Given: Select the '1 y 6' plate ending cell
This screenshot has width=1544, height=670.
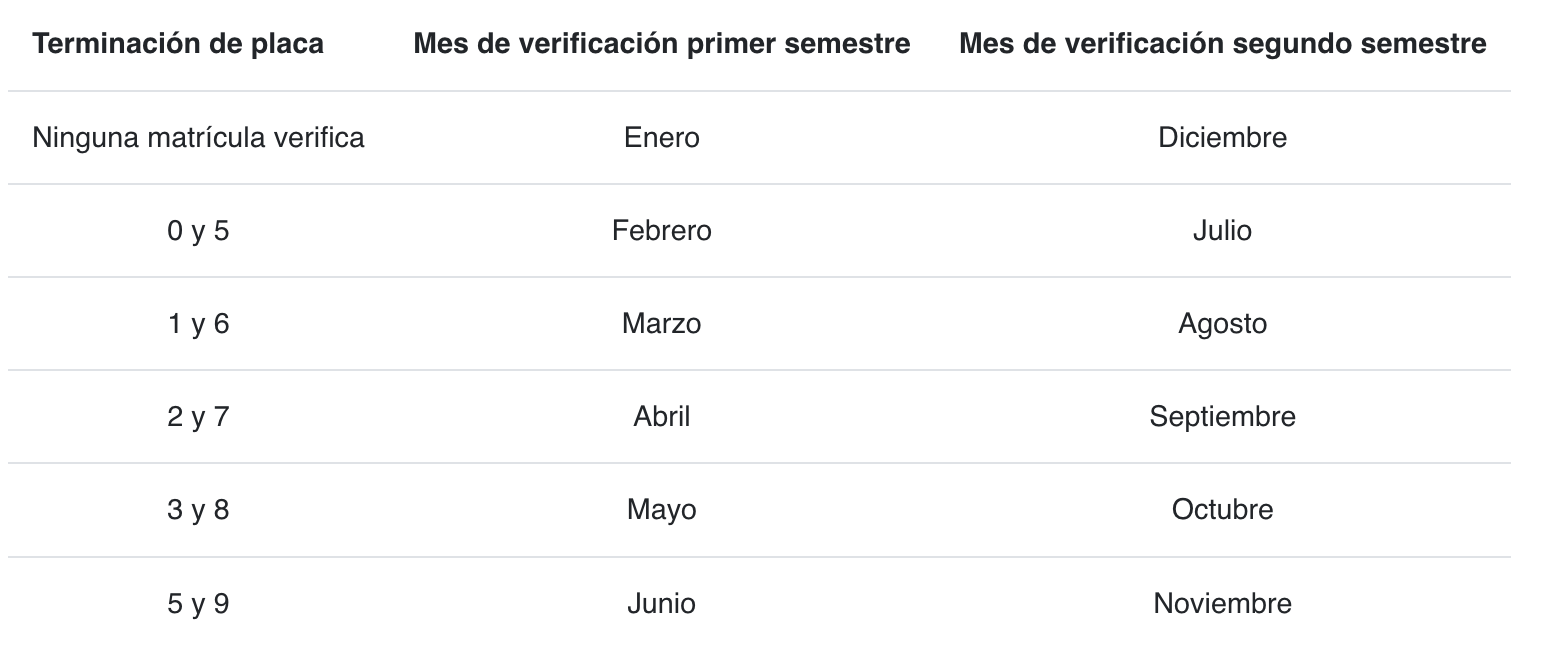Looking at the screenshot, I should [x=198, y=324].
